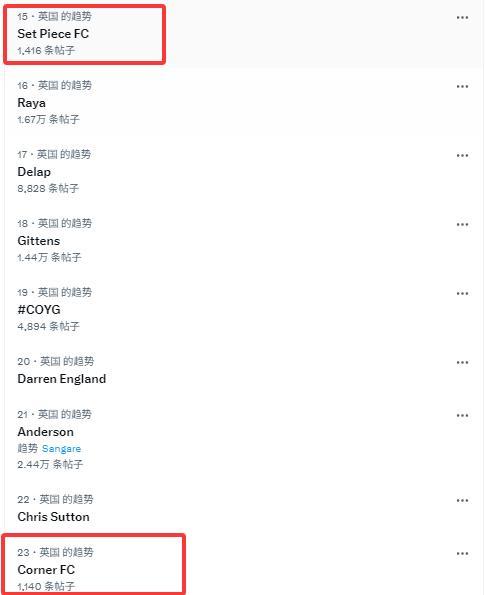Open more options for Darren England trend
The height and width of the screenshot is (595, 485).
(x=462, y=363)
